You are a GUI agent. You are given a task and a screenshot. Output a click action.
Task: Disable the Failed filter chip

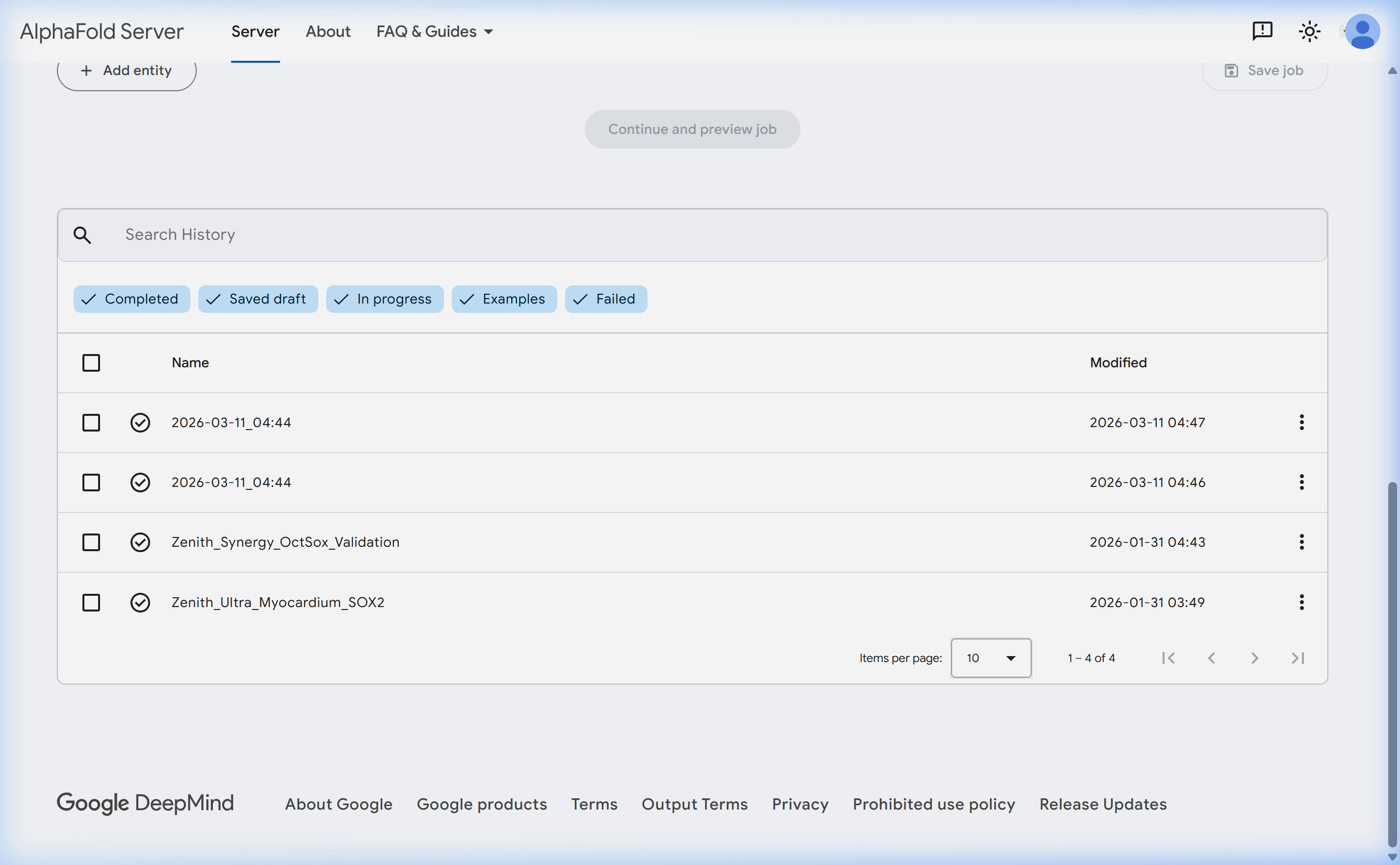point(605,299)
